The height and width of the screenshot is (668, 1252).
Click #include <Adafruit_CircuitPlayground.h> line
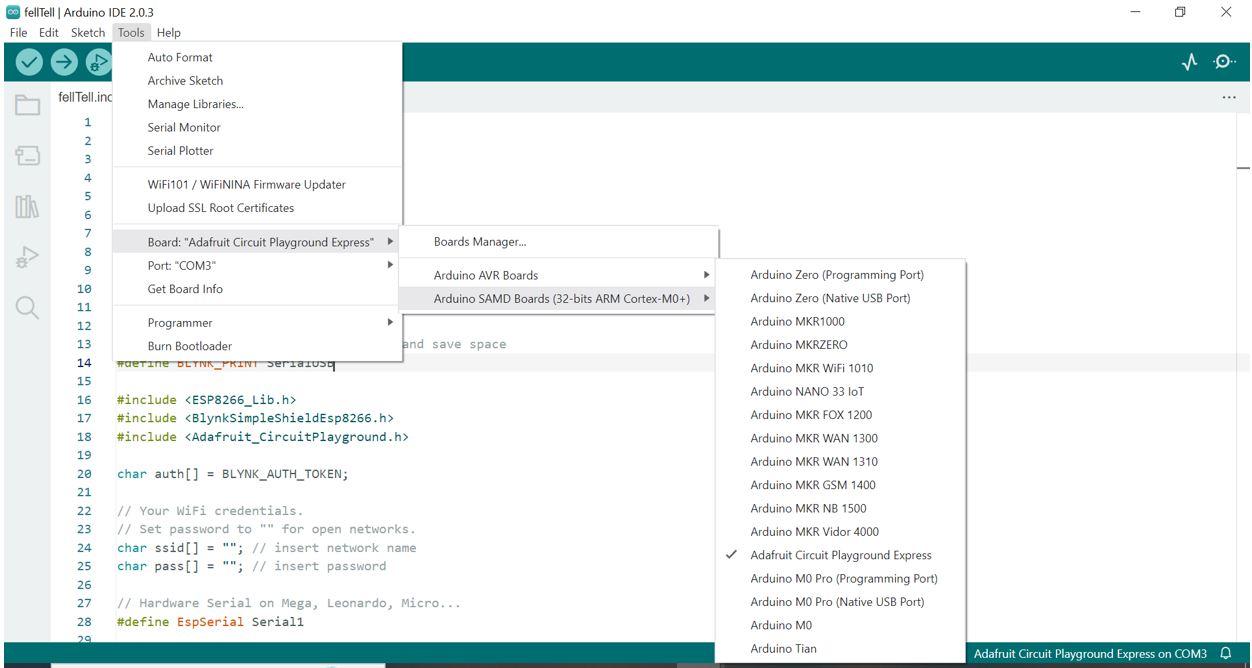pyautogui.click(x=262, y=437)
